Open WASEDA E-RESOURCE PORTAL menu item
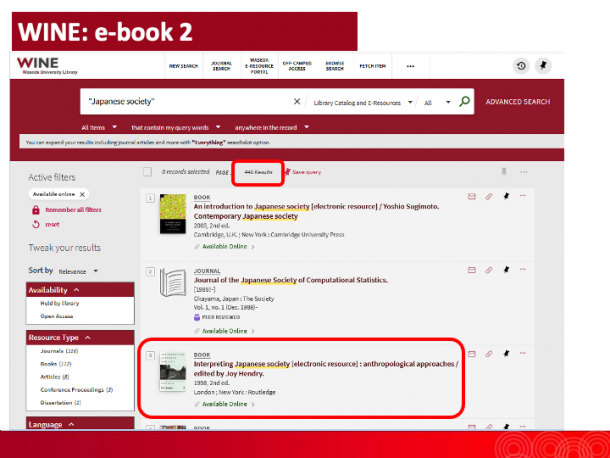The width and height of the screenshot is (610, 458). (259, 66)
